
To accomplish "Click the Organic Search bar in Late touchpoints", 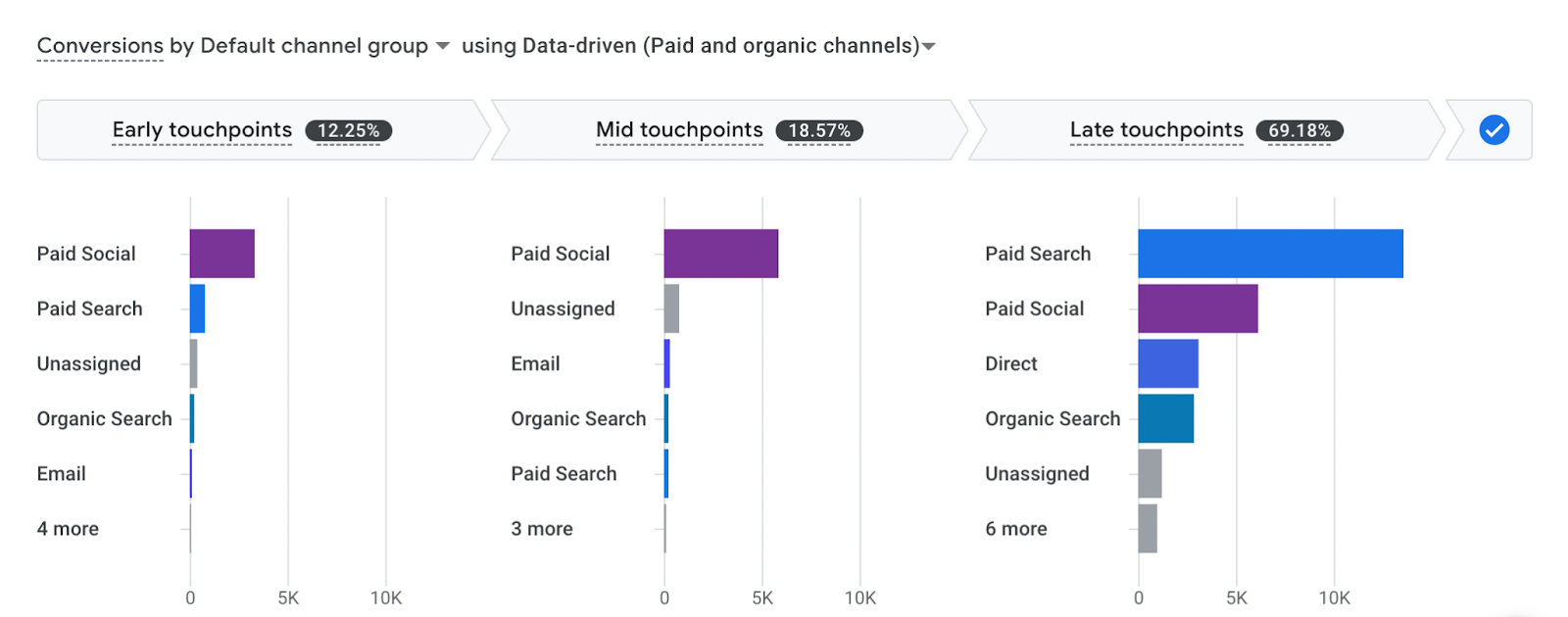I will [1165, 418].
